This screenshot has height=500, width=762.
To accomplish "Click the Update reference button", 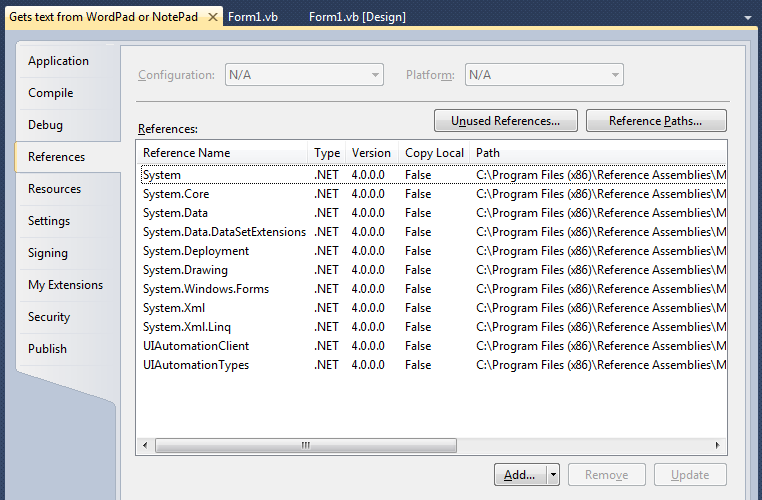I will [x=690, y=475].
